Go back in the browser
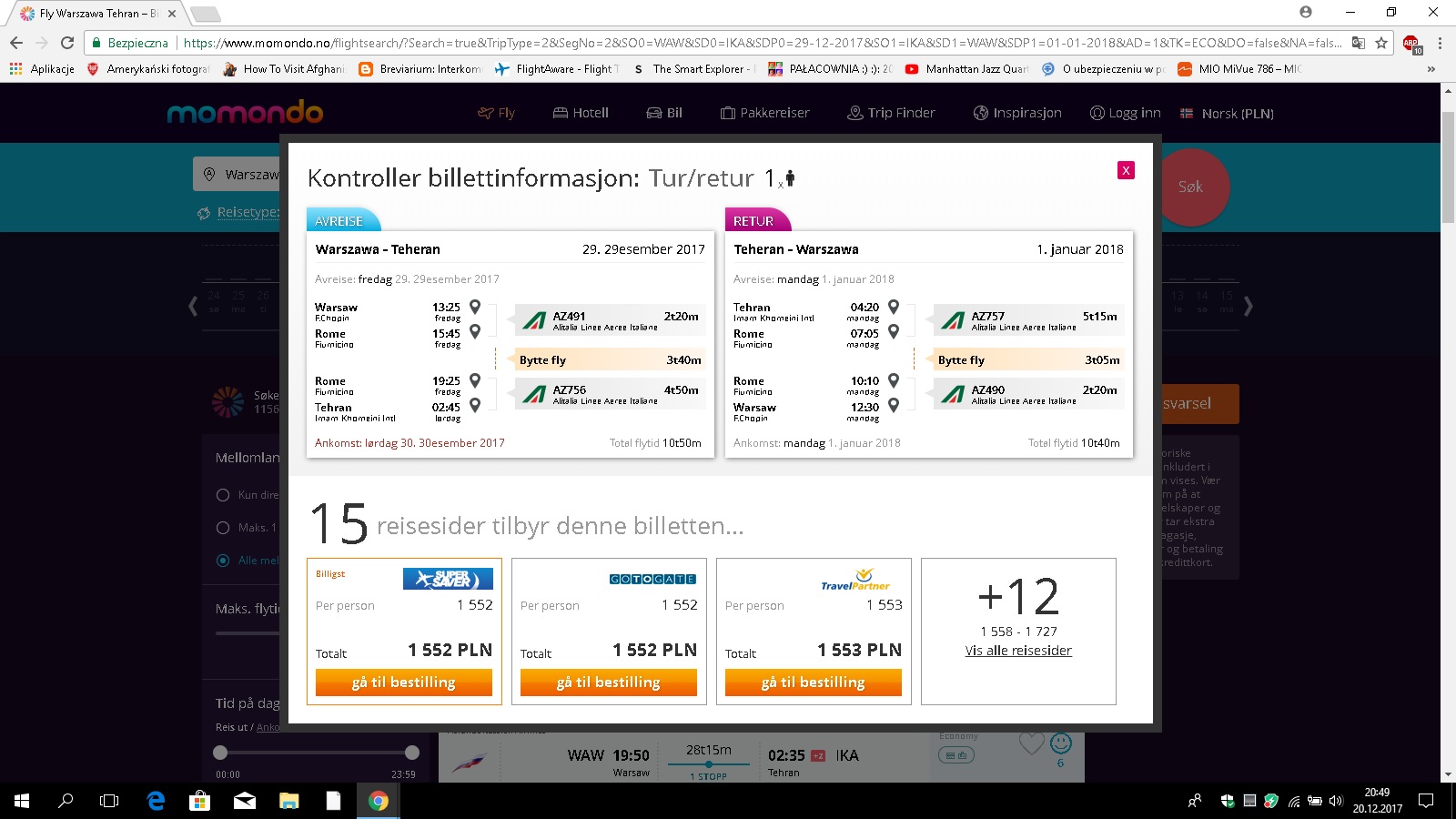The height and width of the screenshot is (819, 1456). click(16, 43)
